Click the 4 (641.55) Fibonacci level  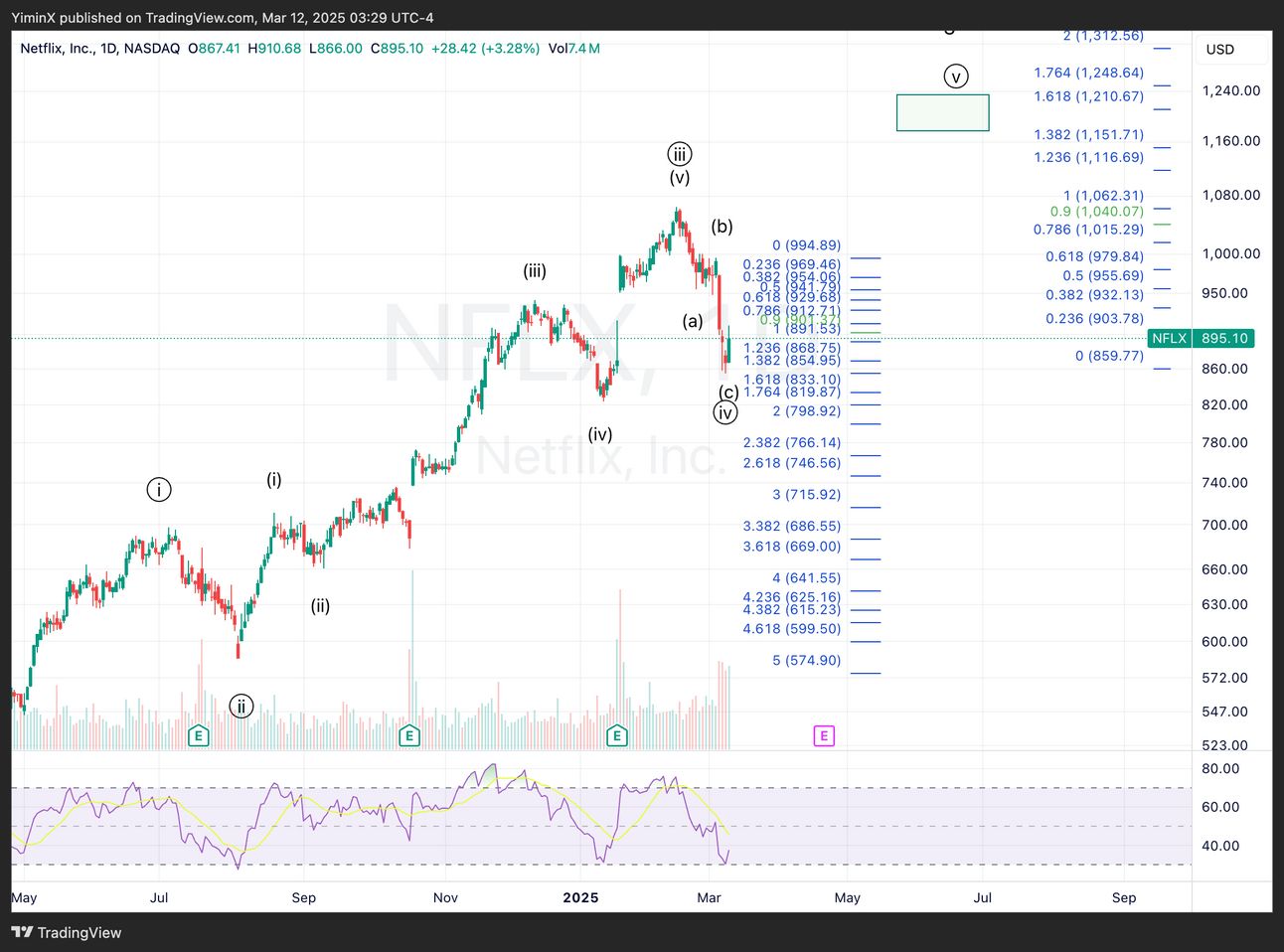pos(807,578)
